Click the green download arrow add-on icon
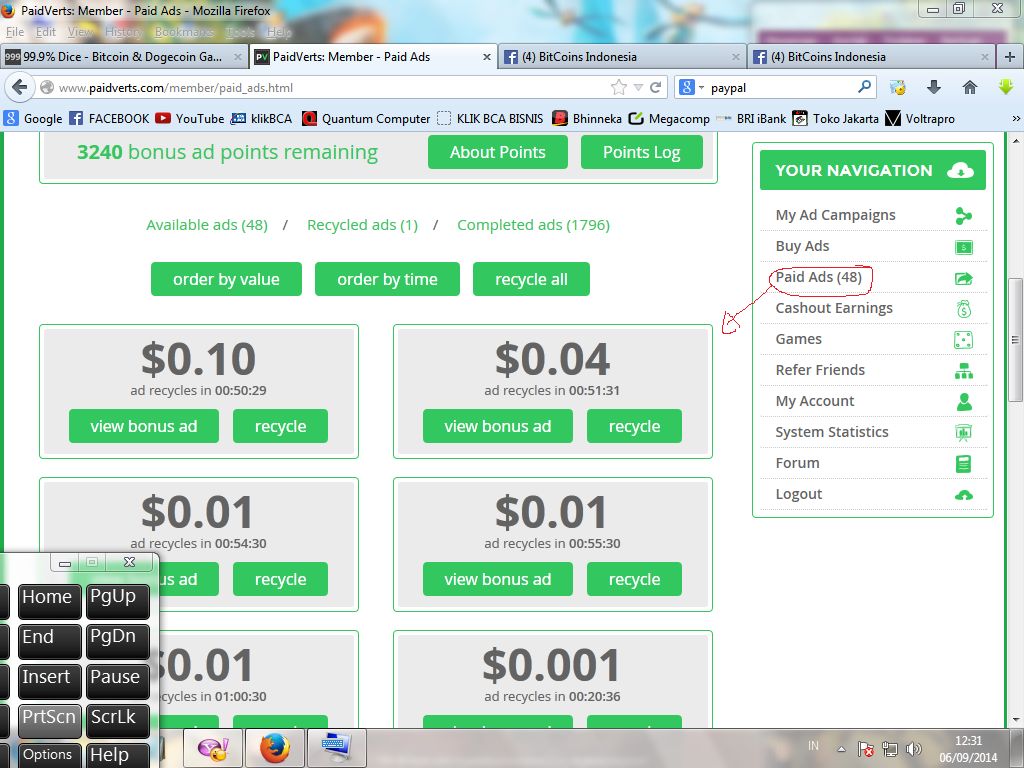The width and height of the screenshot is (1024, 768). pos(1004,86)
